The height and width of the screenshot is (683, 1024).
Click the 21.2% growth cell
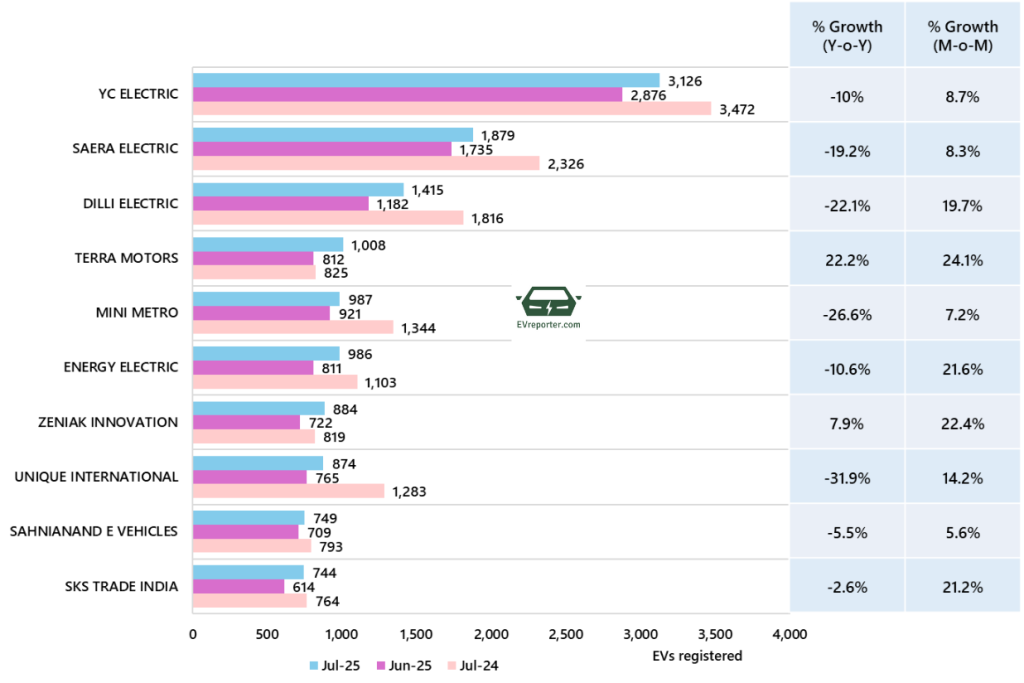pos(963,588)
